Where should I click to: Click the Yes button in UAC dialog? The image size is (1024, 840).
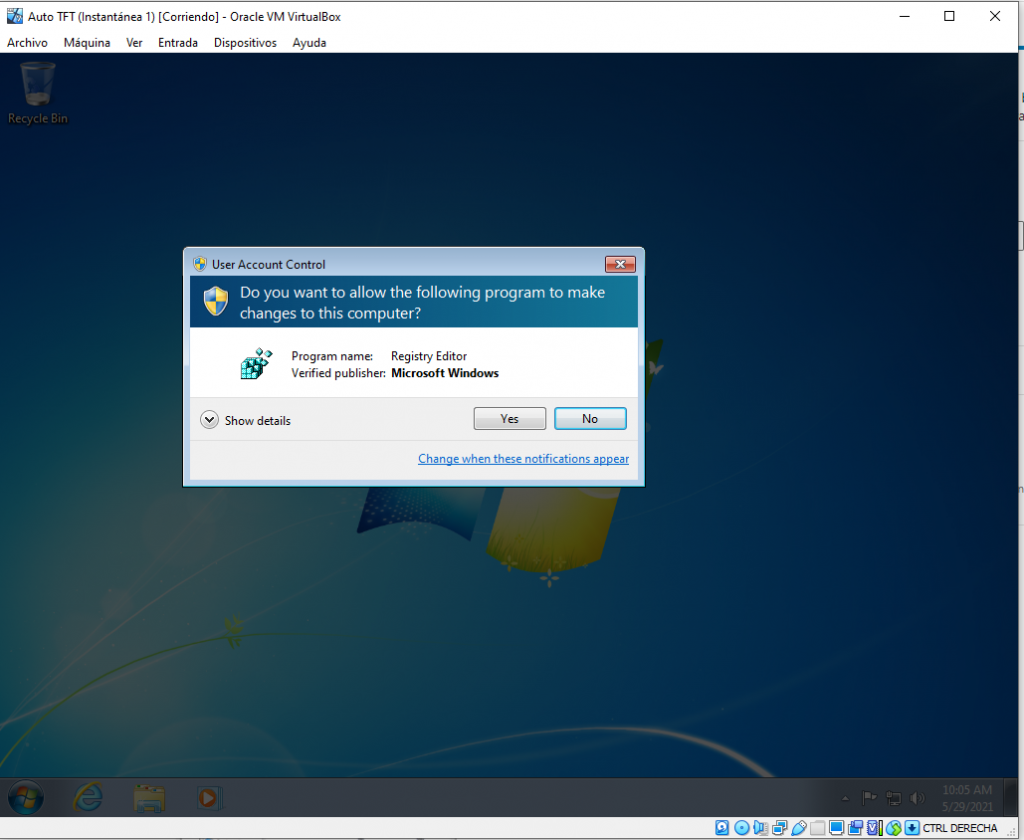509,419
